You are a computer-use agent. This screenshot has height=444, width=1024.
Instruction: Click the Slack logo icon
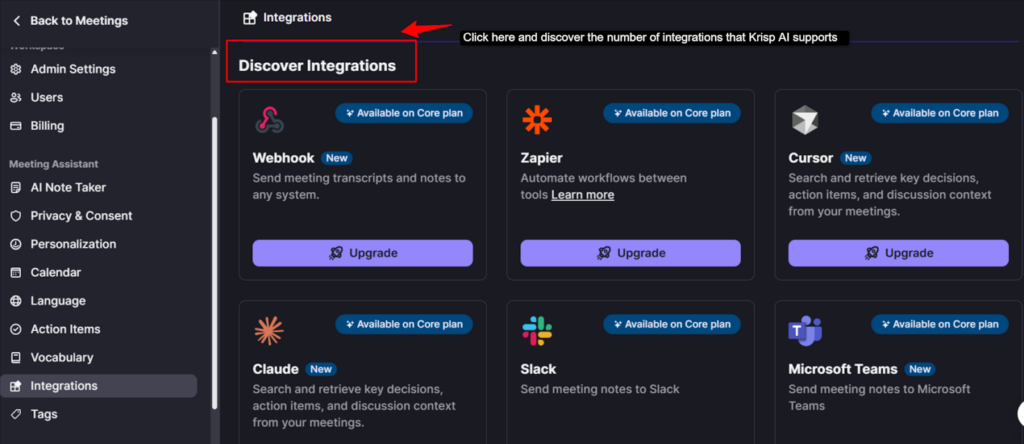tap(537, 331)
